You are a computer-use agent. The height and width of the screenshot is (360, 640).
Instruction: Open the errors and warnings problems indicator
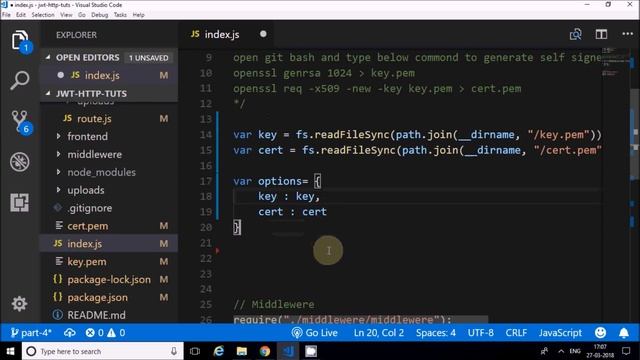pos(105,333)
